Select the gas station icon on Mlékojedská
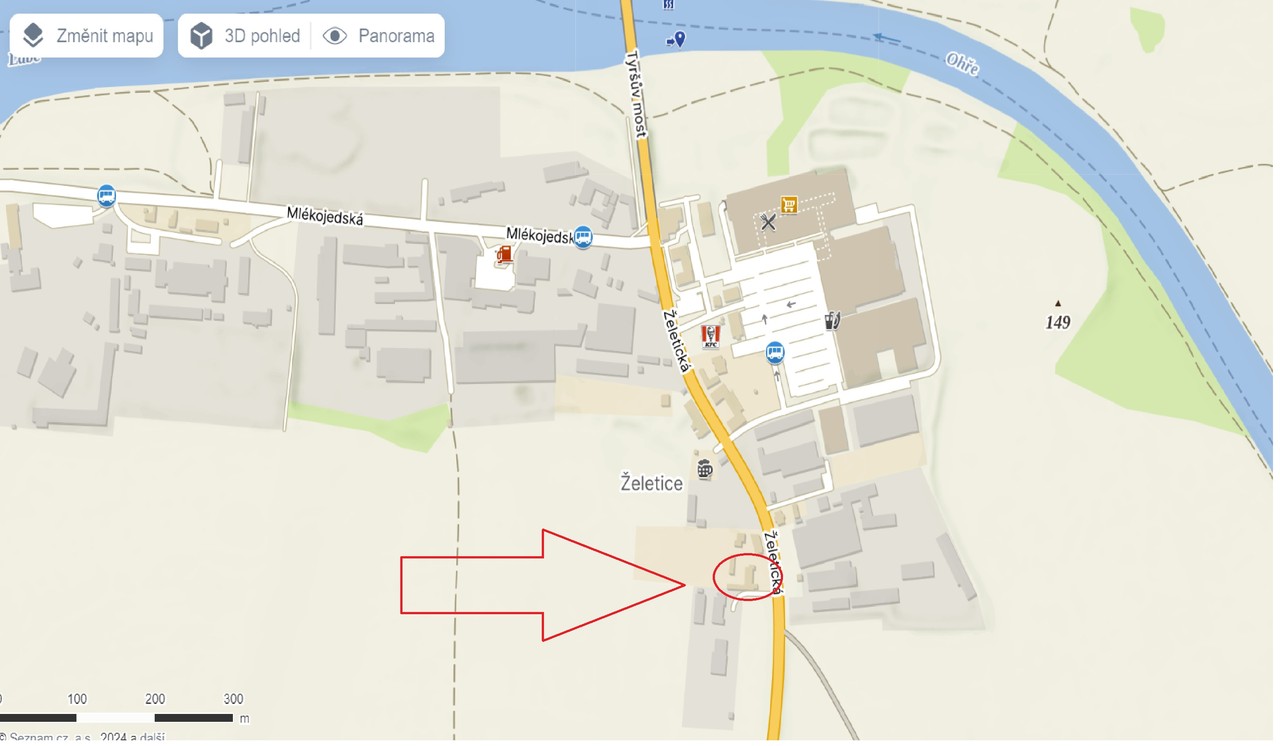 [x=504, y=255]
